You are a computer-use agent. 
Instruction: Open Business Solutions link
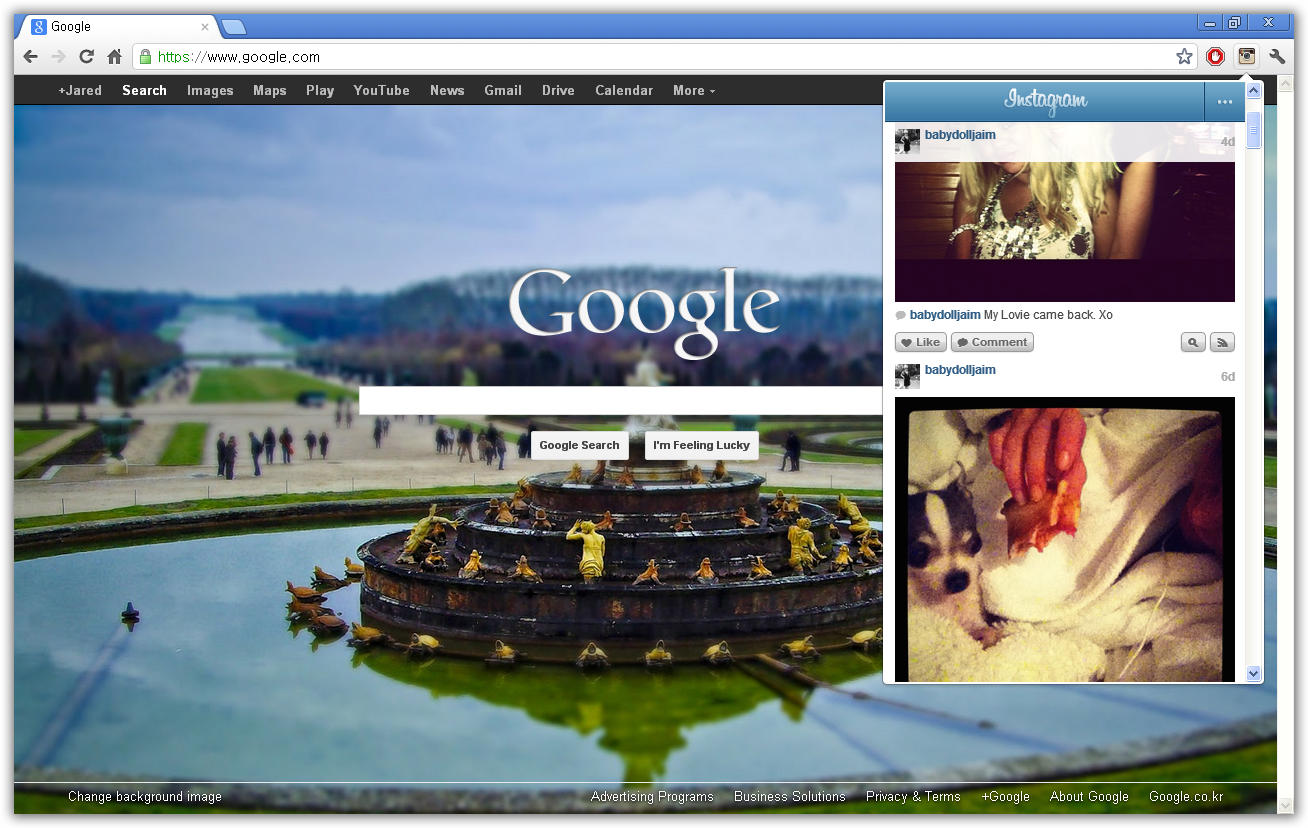(790, 797)
